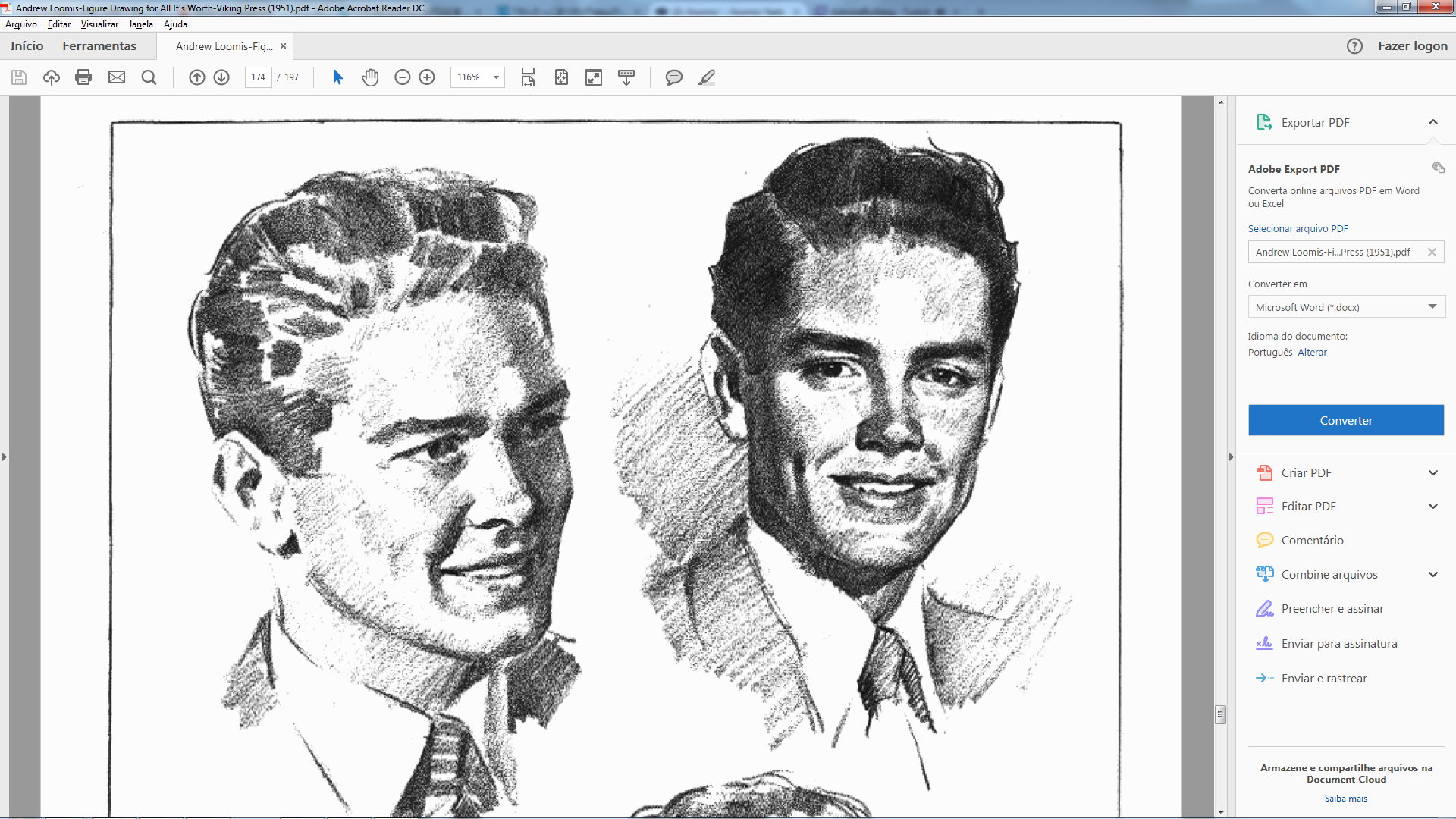
Task: Click copy icon beside Adobe Export PDF
Action: tap(1438, 168)
